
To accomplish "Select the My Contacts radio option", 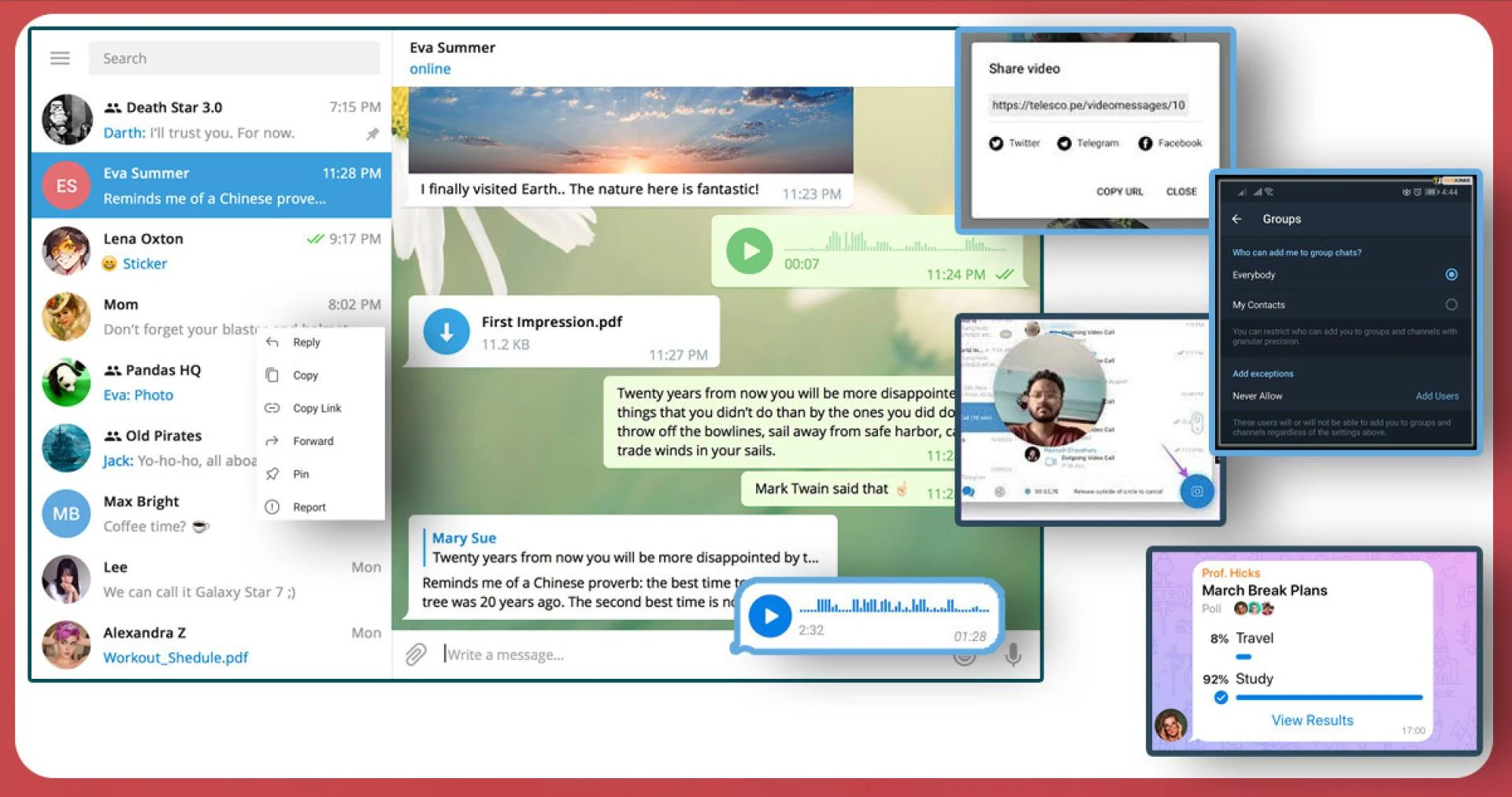I will [x=1451, y=305].
